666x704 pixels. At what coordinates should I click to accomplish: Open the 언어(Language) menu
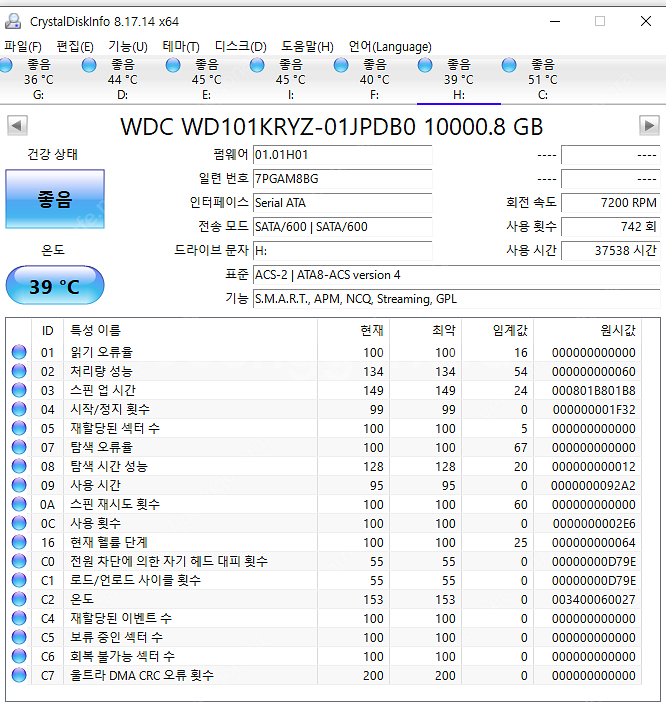tap(390, 47)
